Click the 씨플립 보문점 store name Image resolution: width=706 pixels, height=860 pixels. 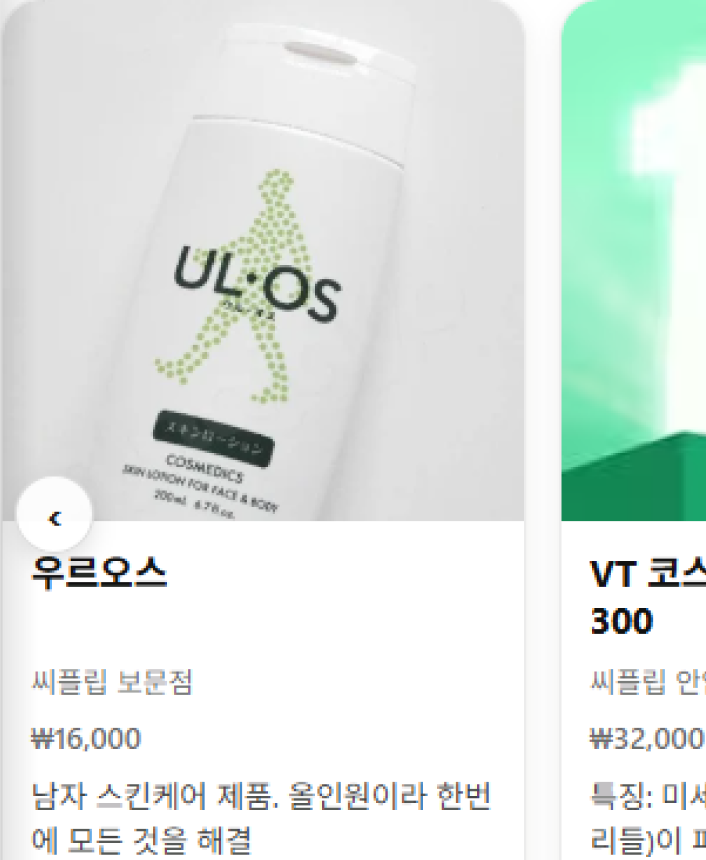(x=112, y=682)
